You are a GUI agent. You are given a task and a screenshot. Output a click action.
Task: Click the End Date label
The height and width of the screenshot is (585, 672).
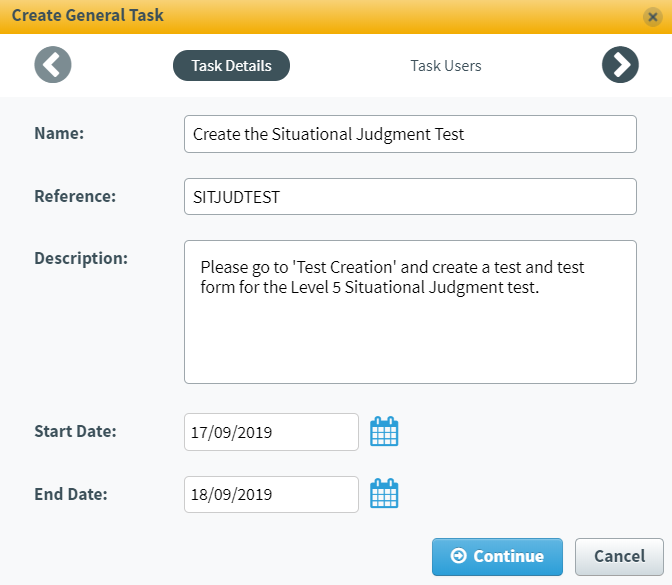click(x=71, y=494)
